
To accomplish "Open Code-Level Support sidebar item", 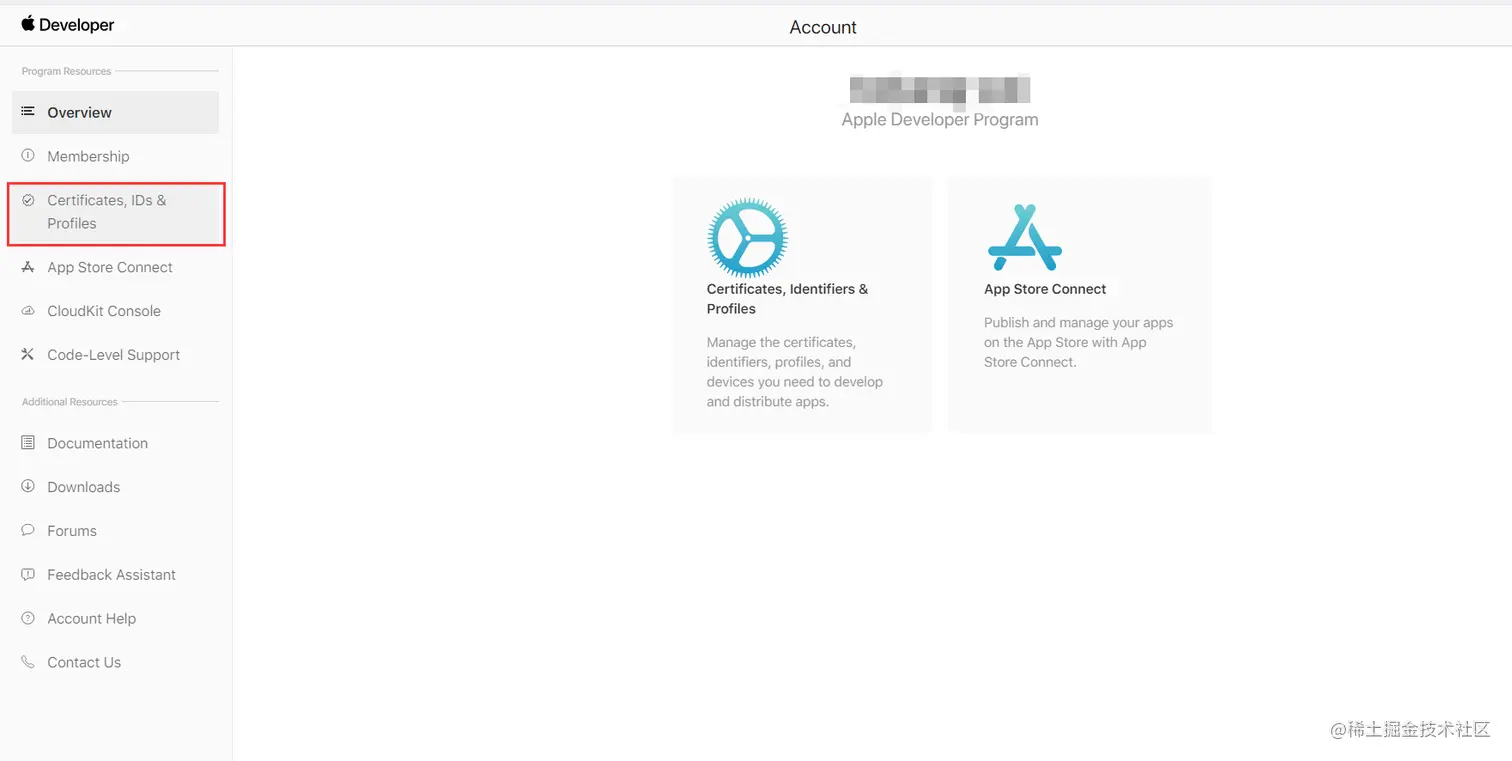I will pyautogui.click(x=115, y=355).
